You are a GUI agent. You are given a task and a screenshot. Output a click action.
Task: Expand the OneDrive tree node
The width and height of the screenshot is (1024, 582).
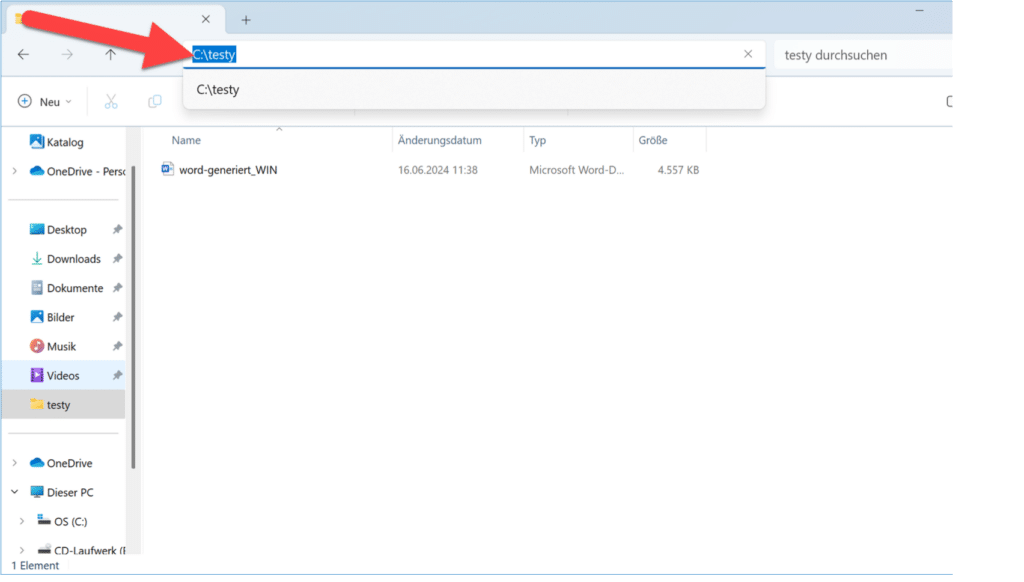[x=15, y=463]
